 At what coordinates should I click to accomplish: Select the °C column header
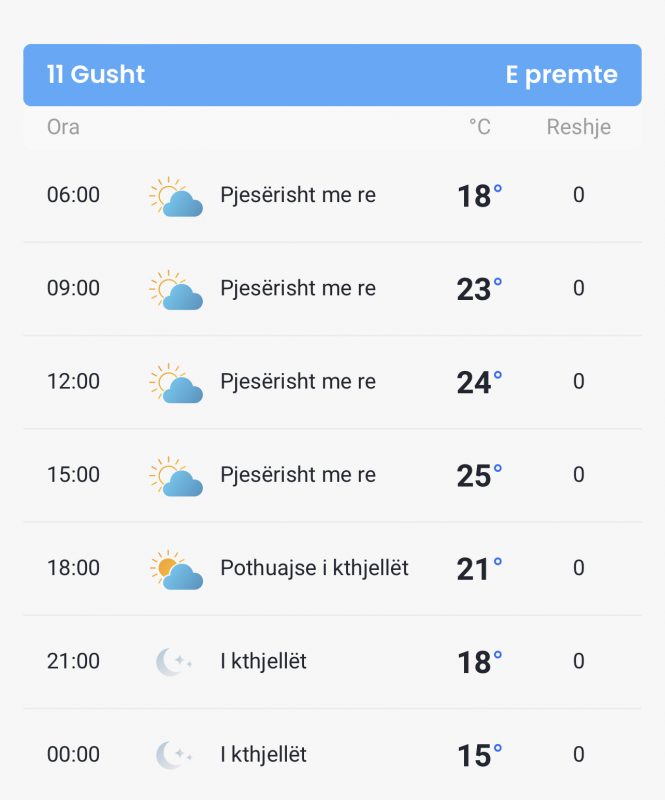click(x=480, y=127)
